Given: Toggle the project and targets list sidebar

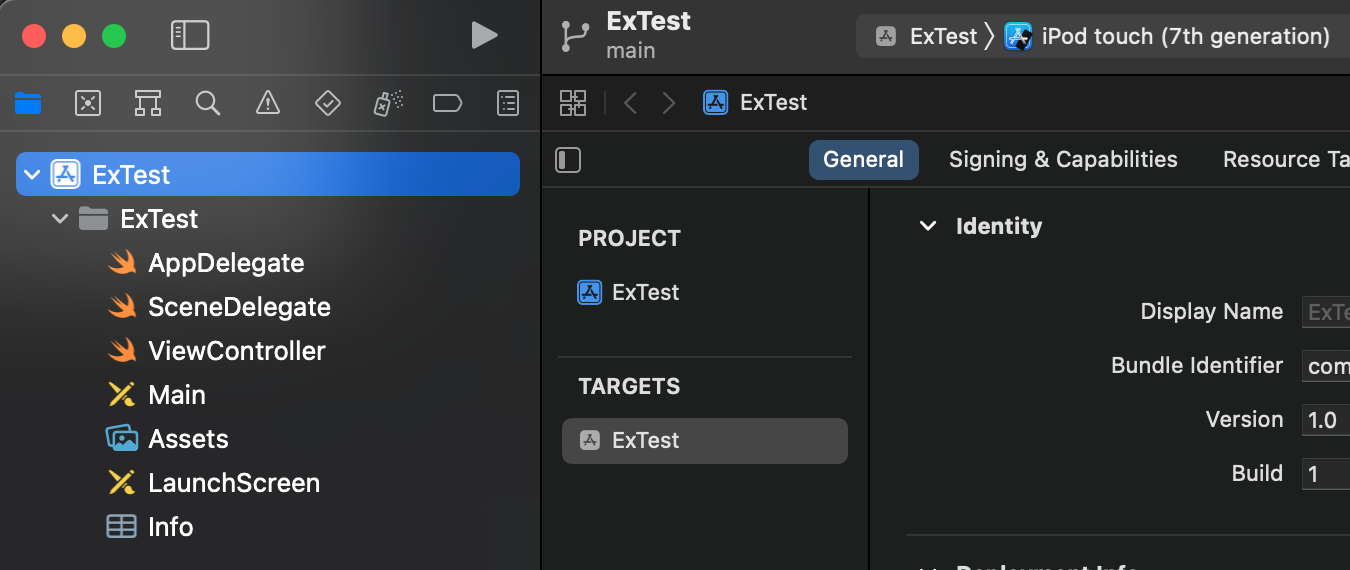Looking at the screenshot, I should point(568,160).
